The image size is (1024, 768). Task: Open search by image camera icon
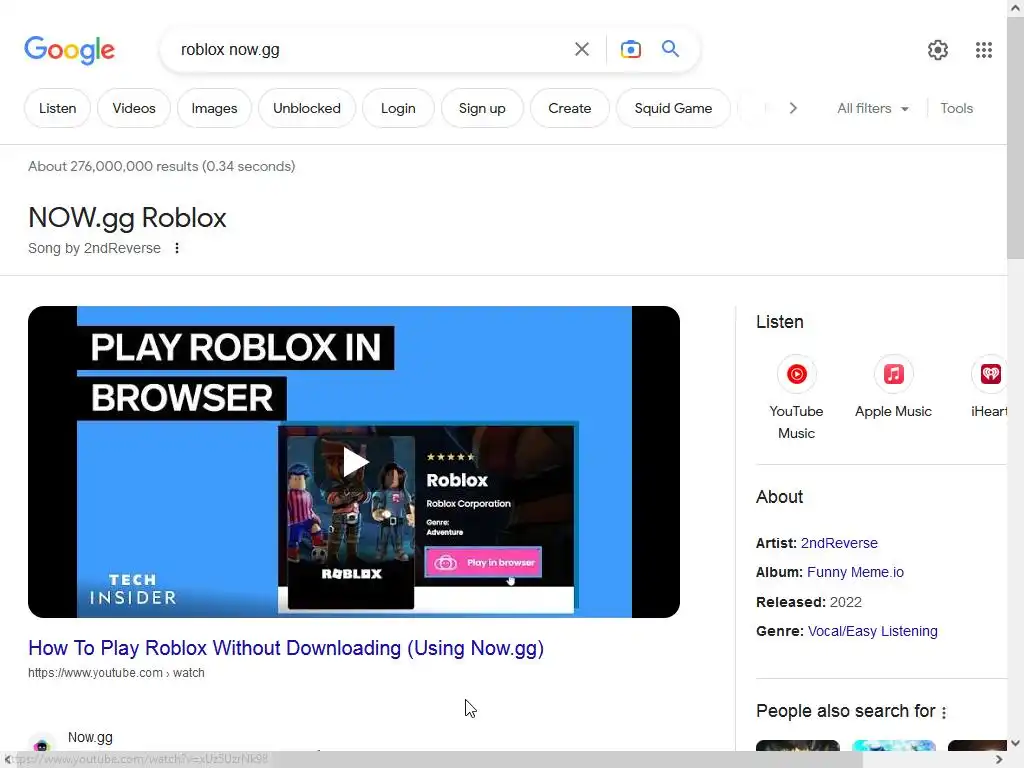[x=630, y=49]
